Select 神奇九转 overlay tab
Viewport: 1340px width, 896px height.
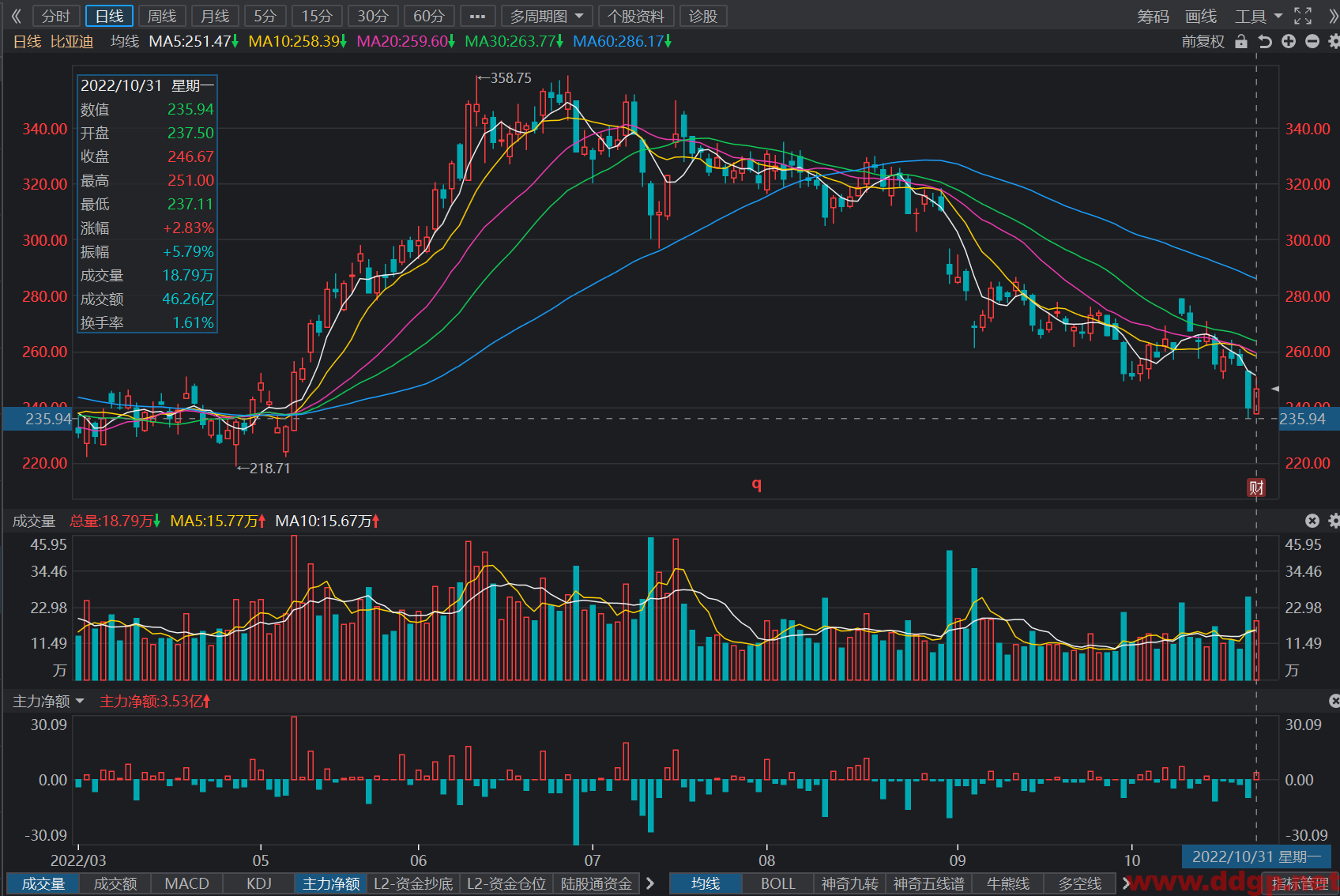850,883
